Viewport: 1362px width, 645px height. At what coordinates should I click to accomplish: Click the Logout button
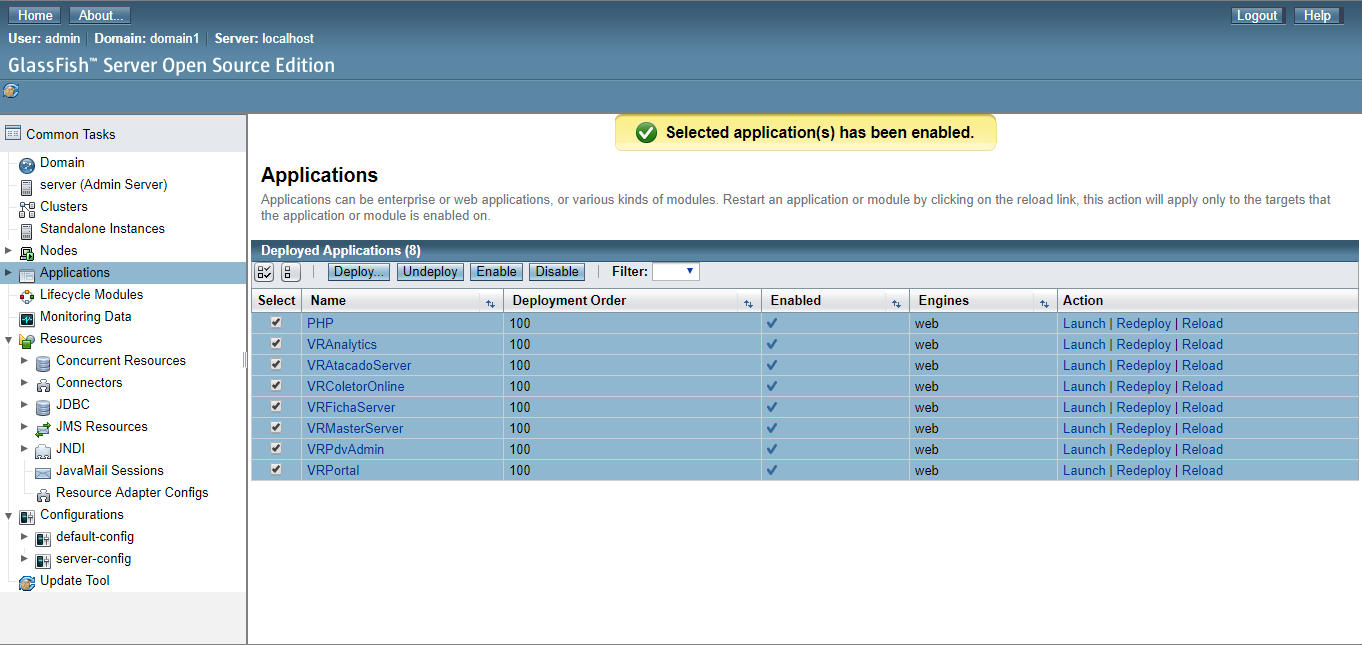(x=1257, y=15)
